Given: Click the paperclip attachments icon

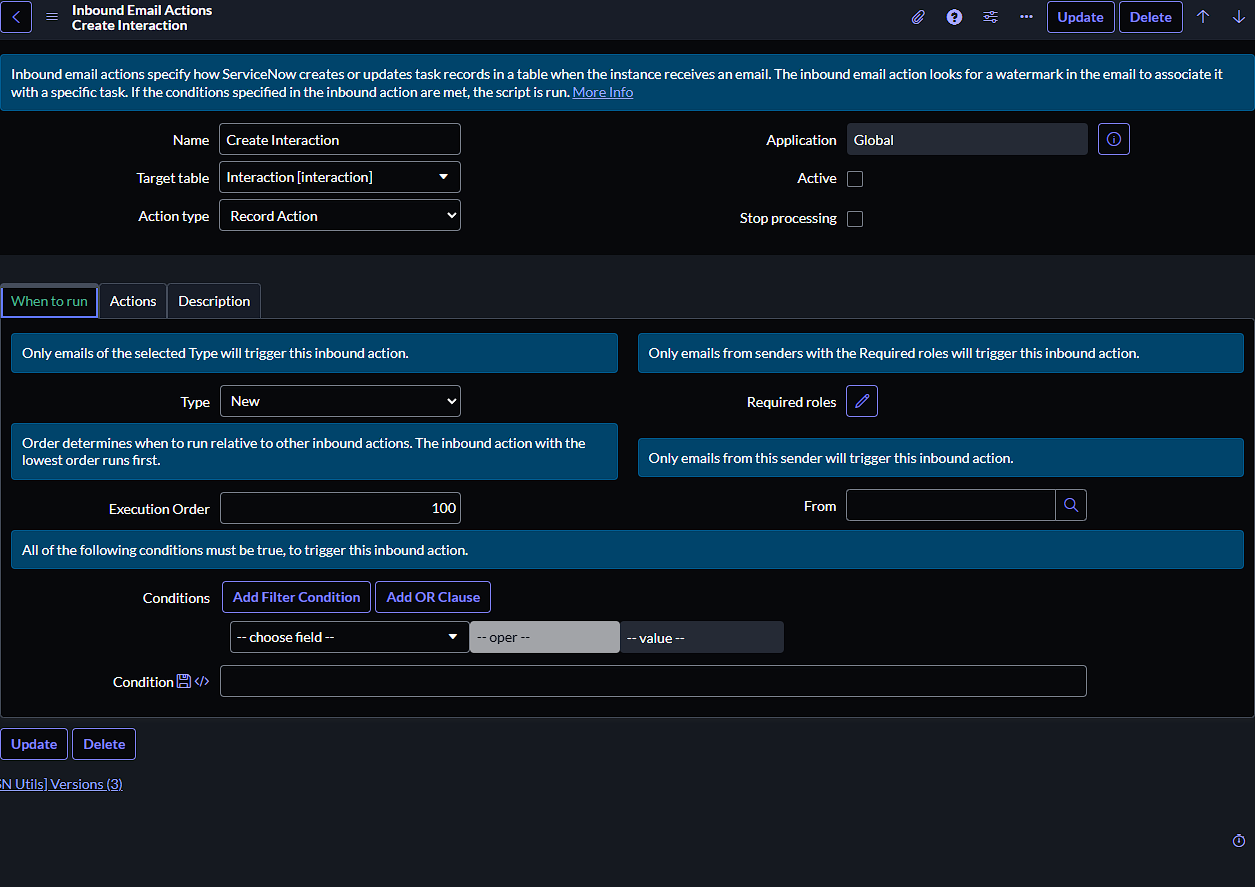Looking at the screenshot, I should pyautogui.click(x=918, y=17).
